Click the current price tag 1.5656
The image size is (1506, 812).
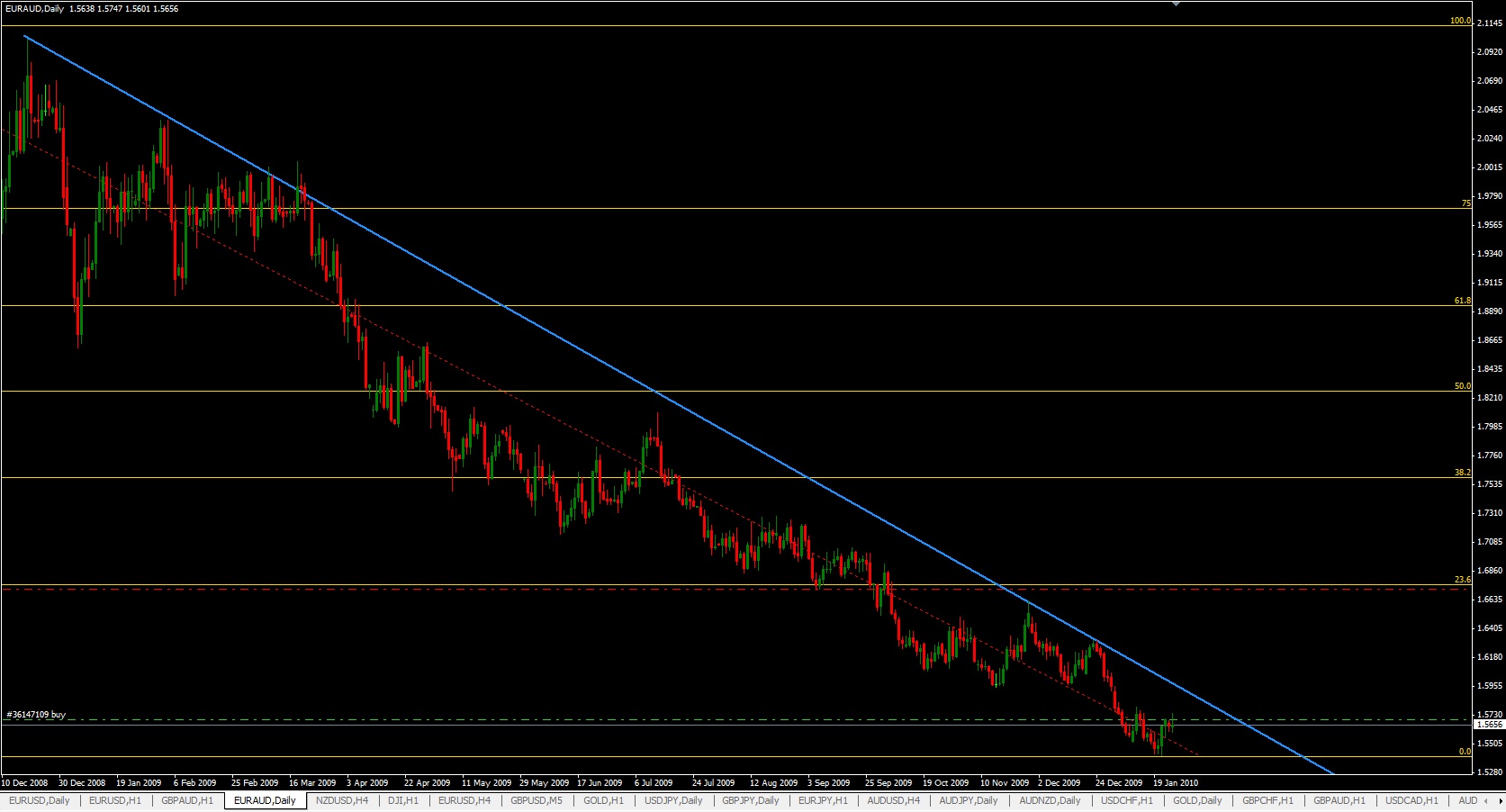pyautogui.click(x=1489, y=724)
